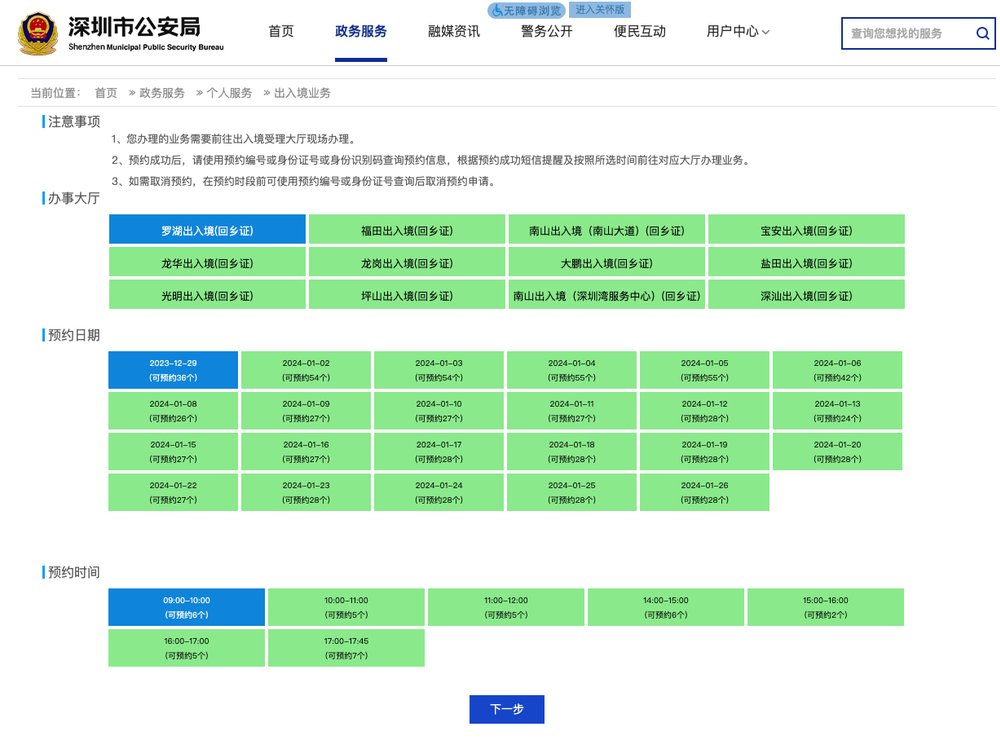Pick the 17:00–17:45 time slot

pyautogui.click(x=345, y=647)
